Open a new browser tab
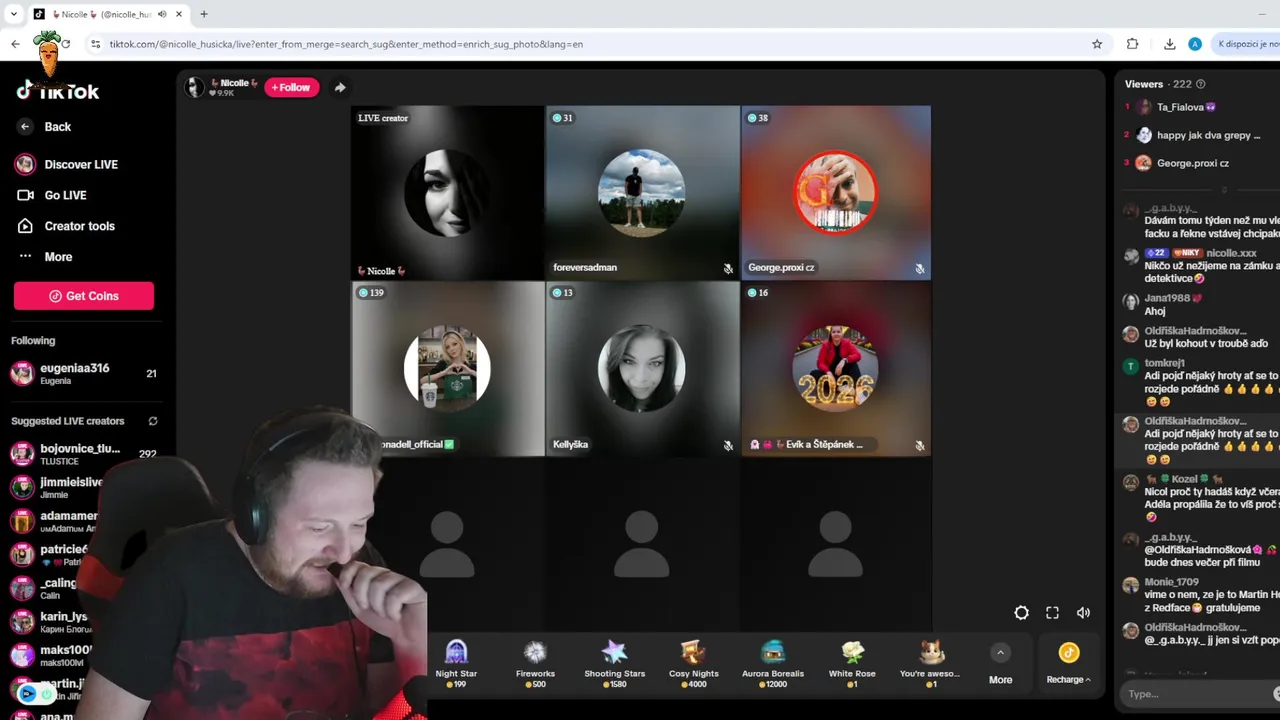The height and width of the screenshot is (720, 1280). [x=204, y=14]
